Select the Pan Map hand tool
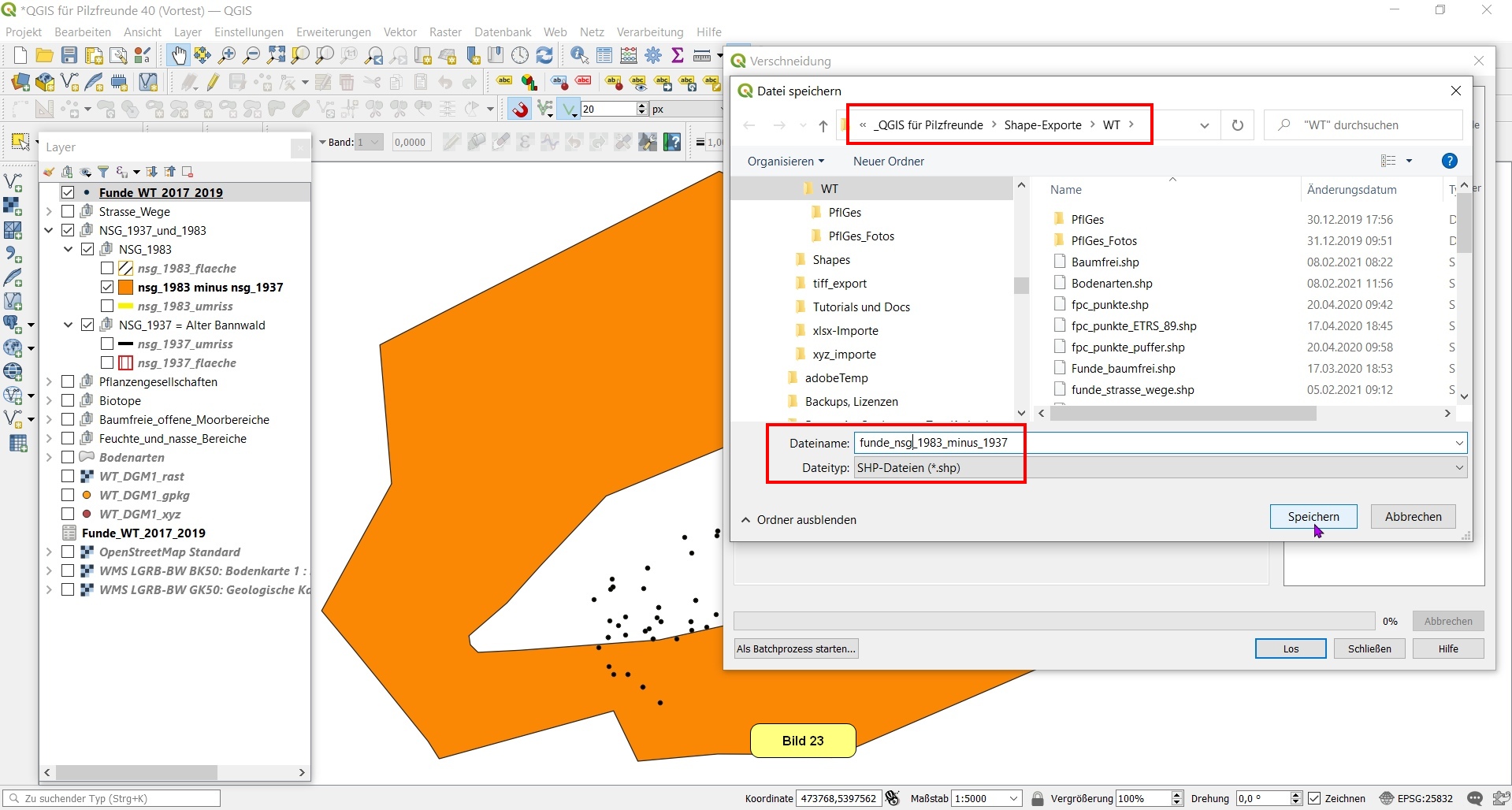The height and width of the screenshot is (810, 1512). tap(179, 55)
